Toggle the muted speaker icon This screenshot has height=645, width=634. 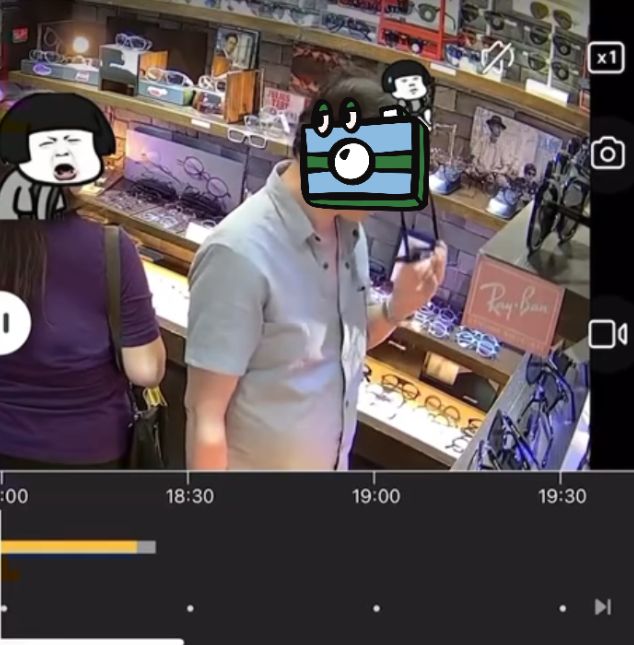pos(497,58)
